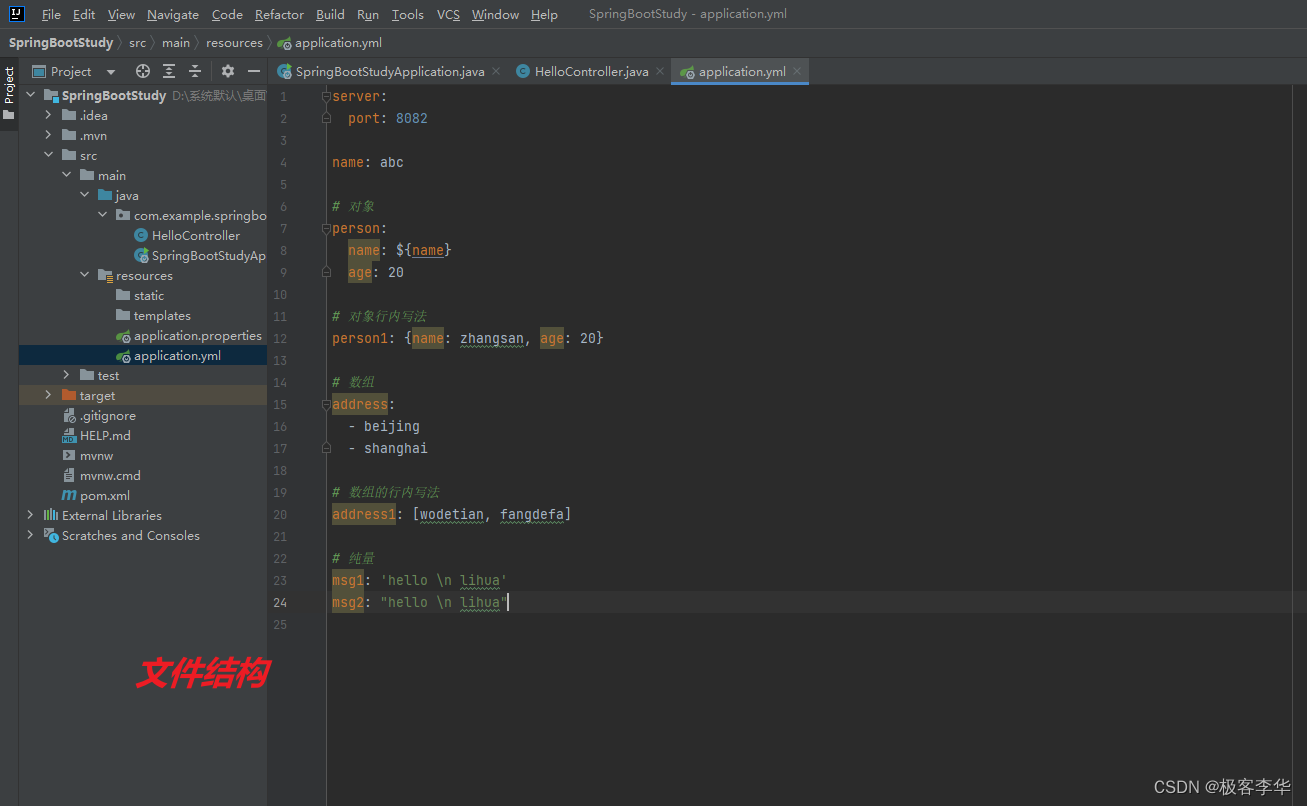1307x806 pixels.
Task: Switch to the SpringBootStudyApplication.java tab
Action: click(390, 72)
